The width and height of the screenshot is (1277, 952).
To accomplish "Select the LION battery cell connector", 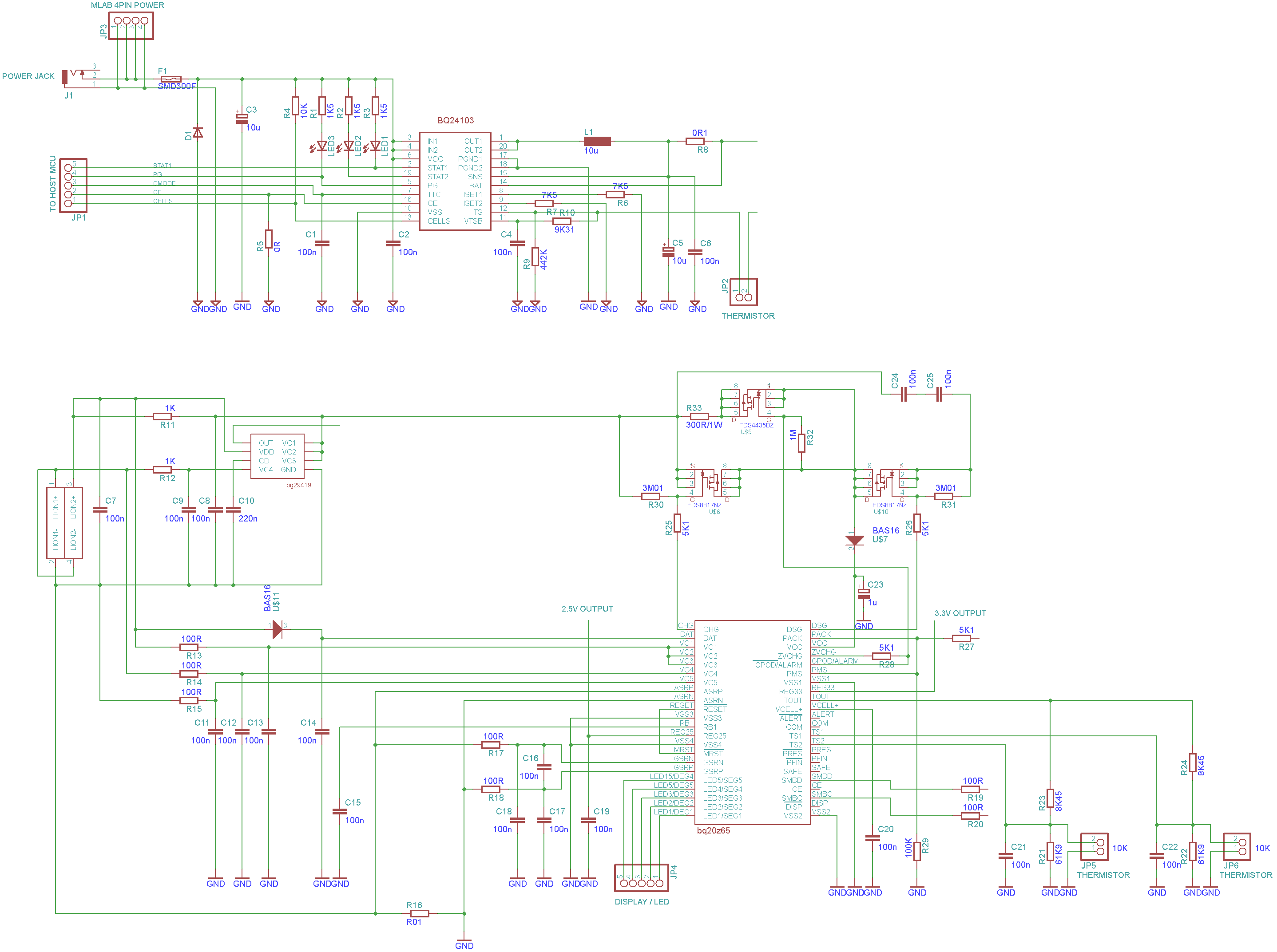I will click(64, 523).
